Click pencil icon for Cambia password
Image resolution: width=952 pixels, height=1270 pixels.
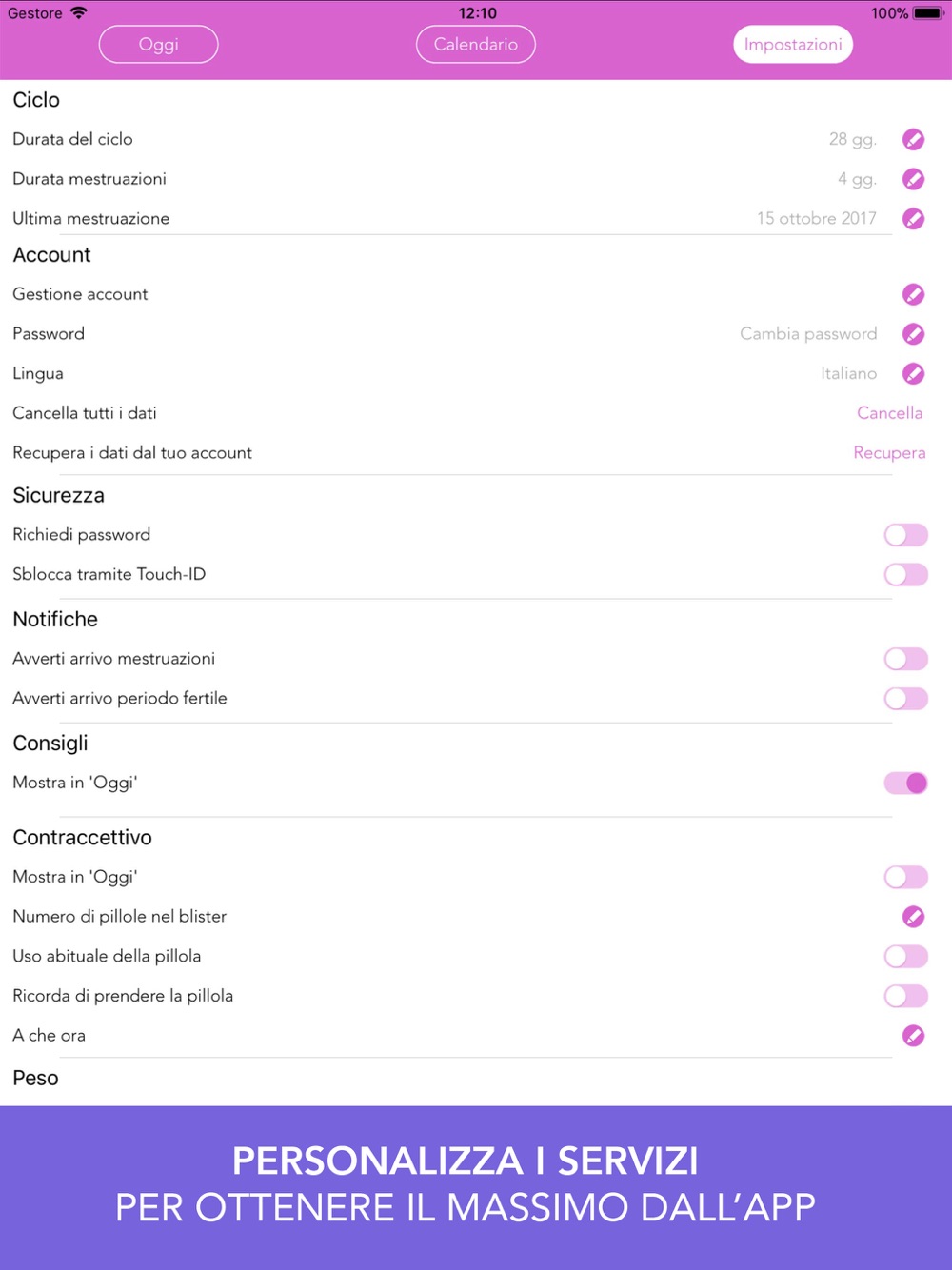pyautogui.click(x=913, y=334)
